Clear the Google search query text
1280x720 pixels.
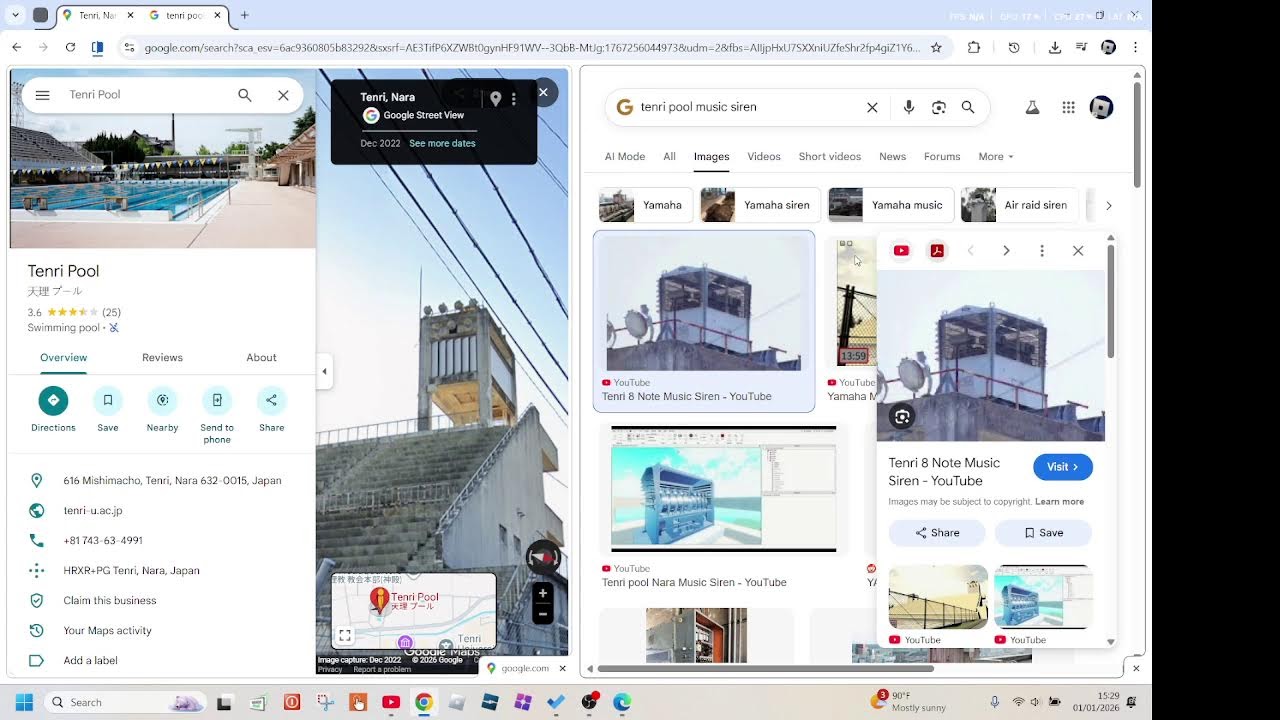[872, 107]
